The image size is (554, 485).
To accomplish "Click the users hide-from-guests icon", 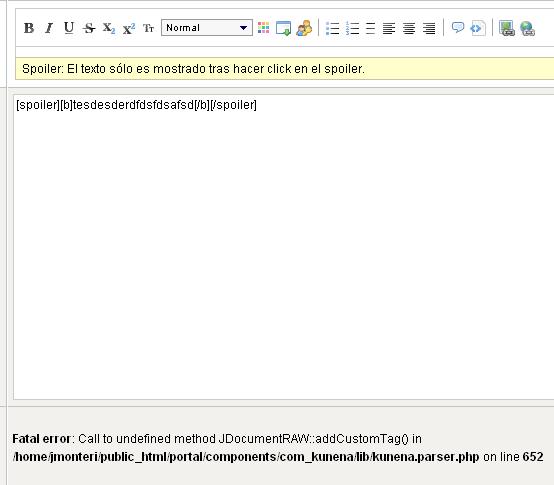I will (x=304, y=28).
